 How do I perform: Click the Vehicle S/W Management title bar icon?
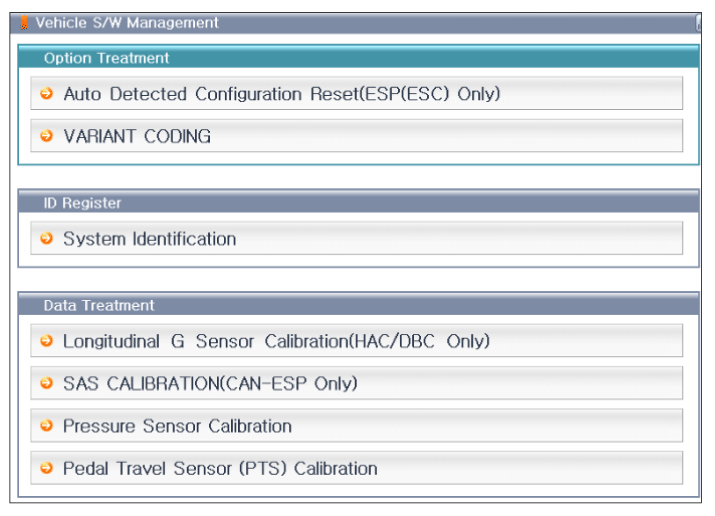(24, 23)
